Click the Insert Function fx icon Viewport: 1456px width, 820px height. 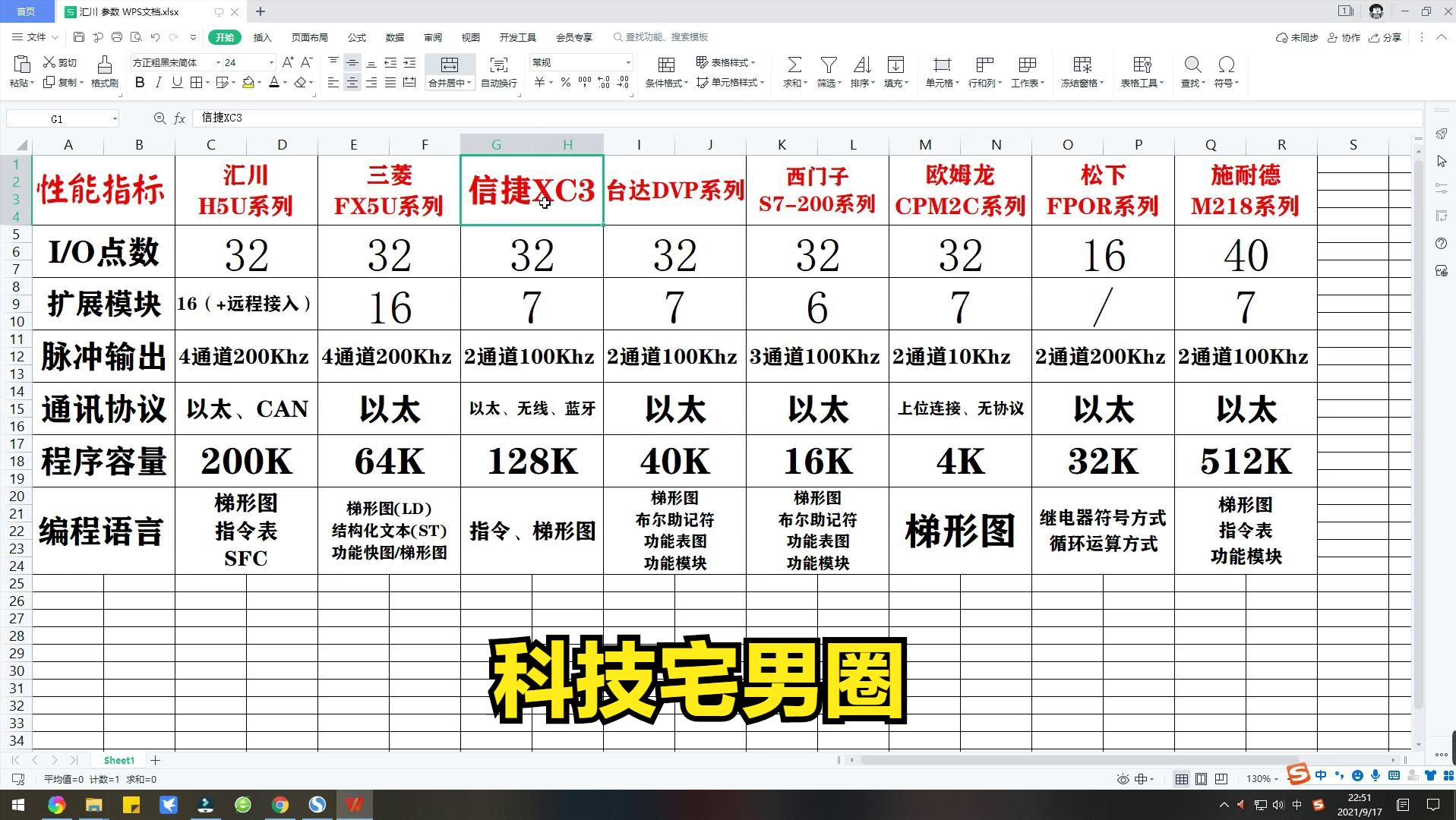pos(180,118)
